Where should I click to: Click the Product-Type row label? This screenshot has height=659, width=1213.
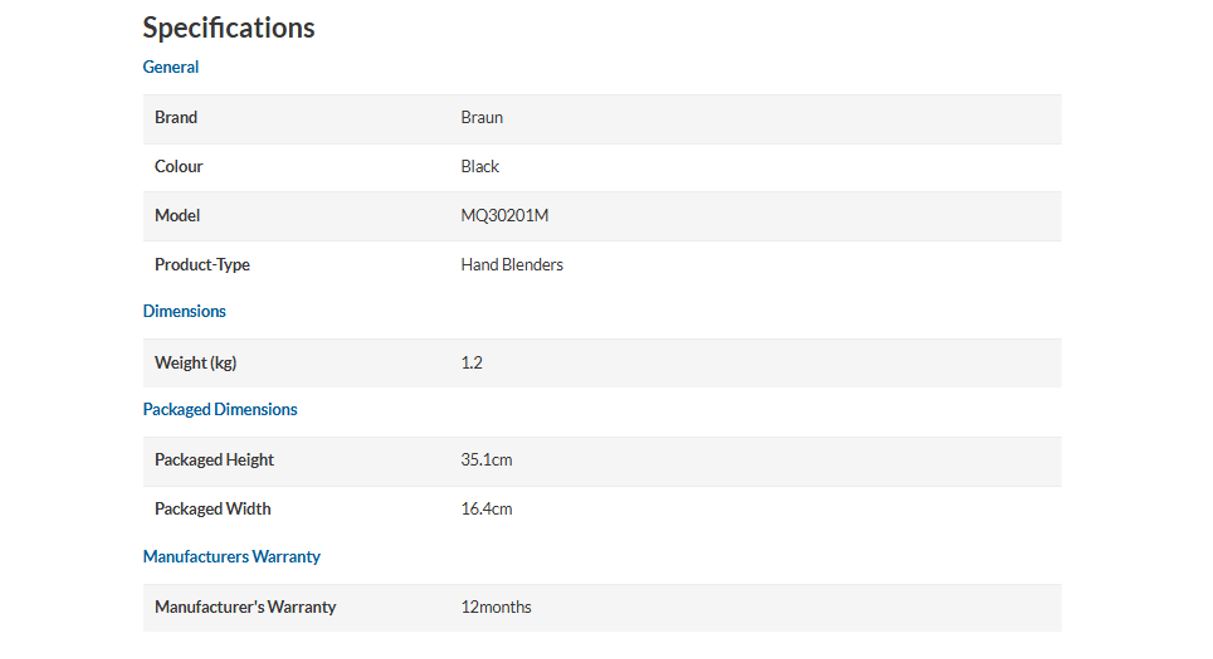pos(202,264)
